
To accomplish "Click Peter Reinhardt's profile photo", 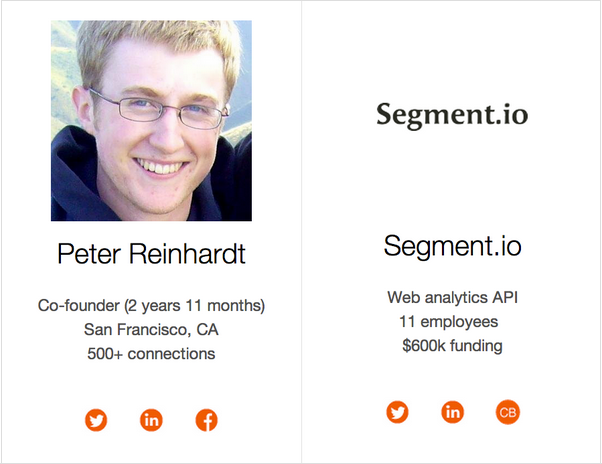I will [x=151, y=120].
